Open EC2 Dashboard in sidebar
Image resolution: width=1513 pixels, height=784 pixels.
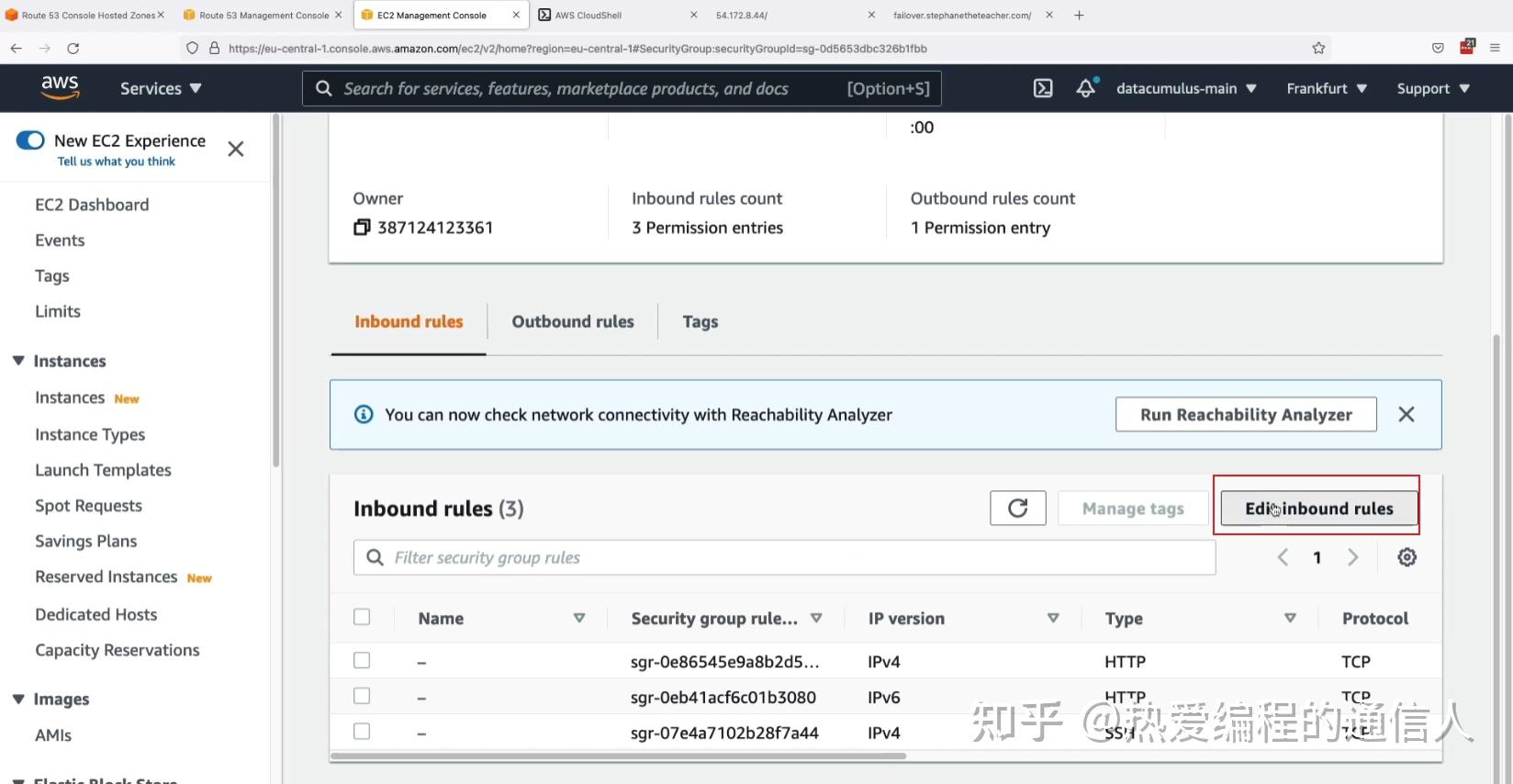coord(92,205)
